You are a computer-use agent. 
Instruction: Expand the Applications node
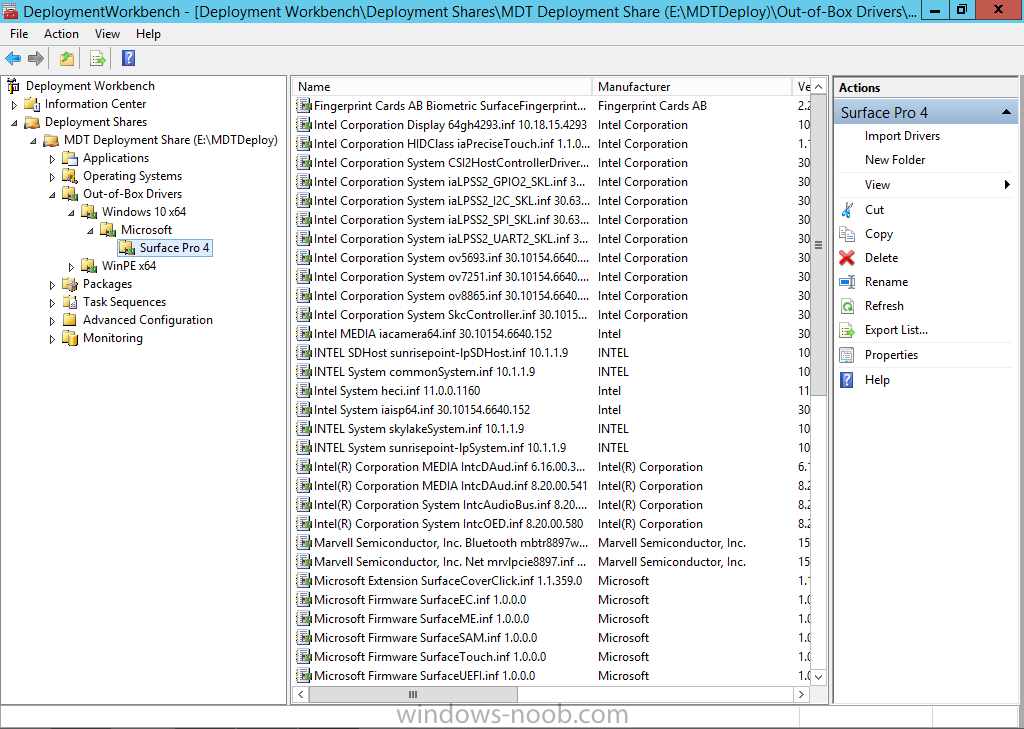[x=52, y=159]
